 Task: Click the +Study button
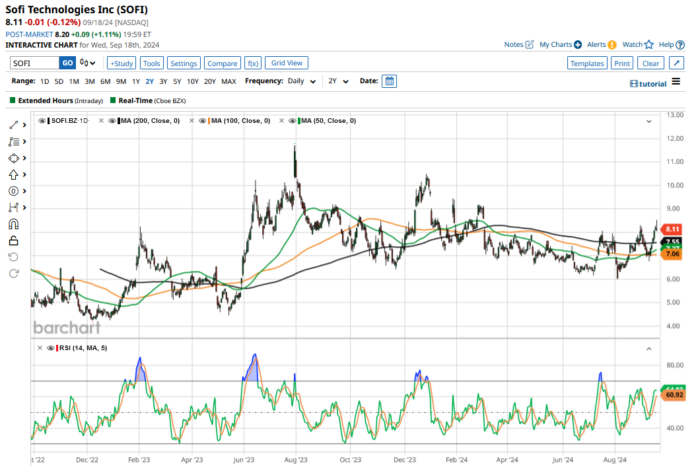pos(120,63)
